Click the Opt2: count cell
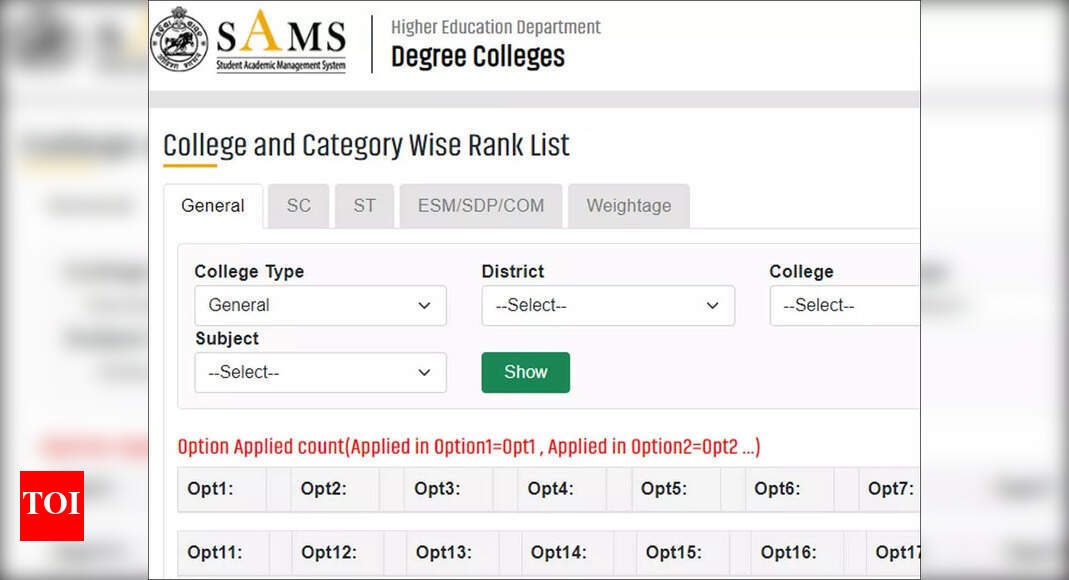The image size is (1069, 580). pos(335,489)
